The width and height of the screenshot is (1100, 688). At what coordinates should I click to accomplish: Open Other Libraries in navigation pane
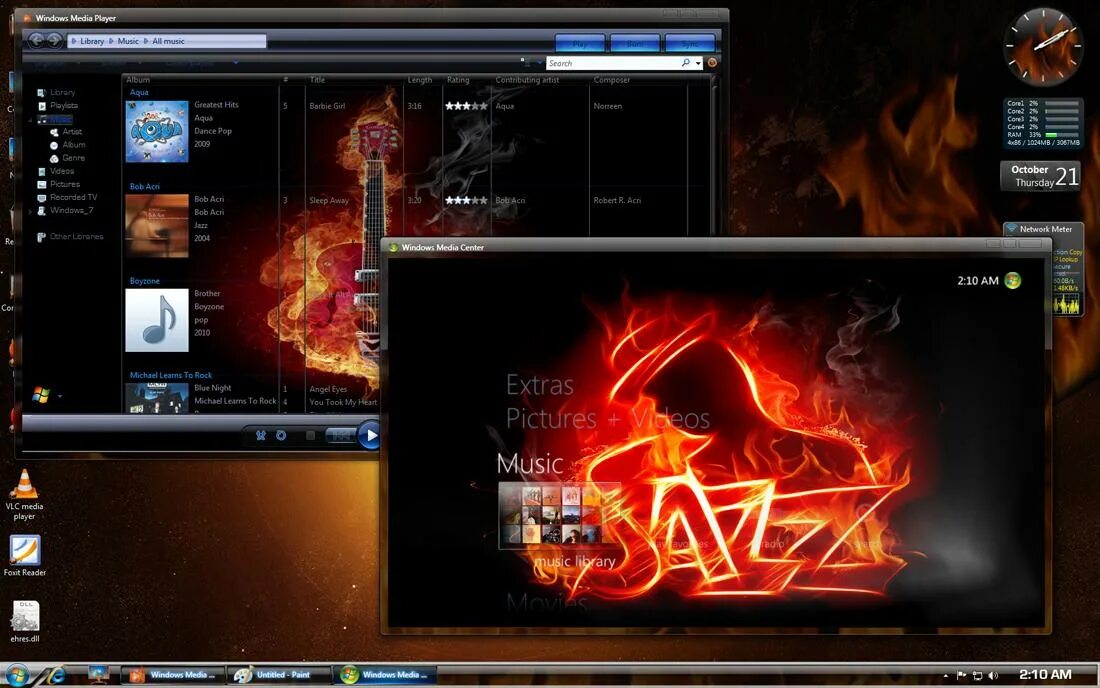click(x=76, y=236)
